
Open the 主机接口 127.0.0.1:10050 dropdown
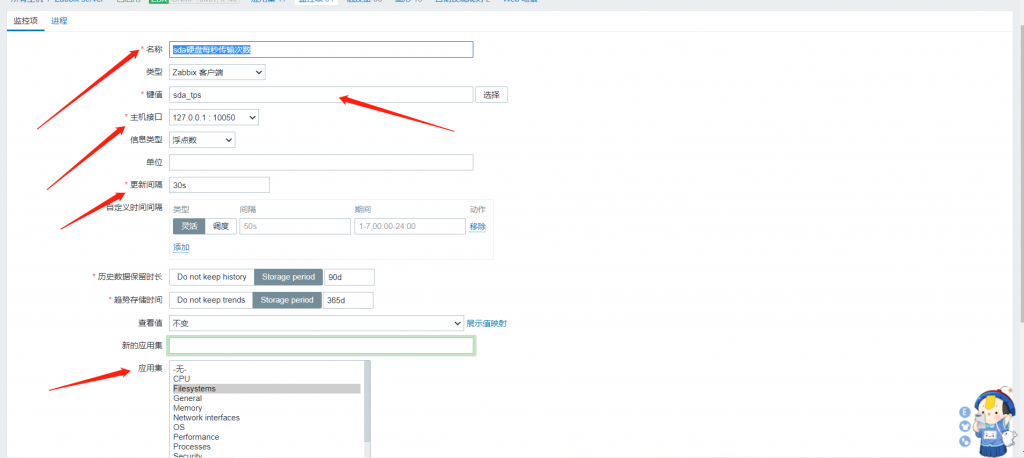(214, 118)
